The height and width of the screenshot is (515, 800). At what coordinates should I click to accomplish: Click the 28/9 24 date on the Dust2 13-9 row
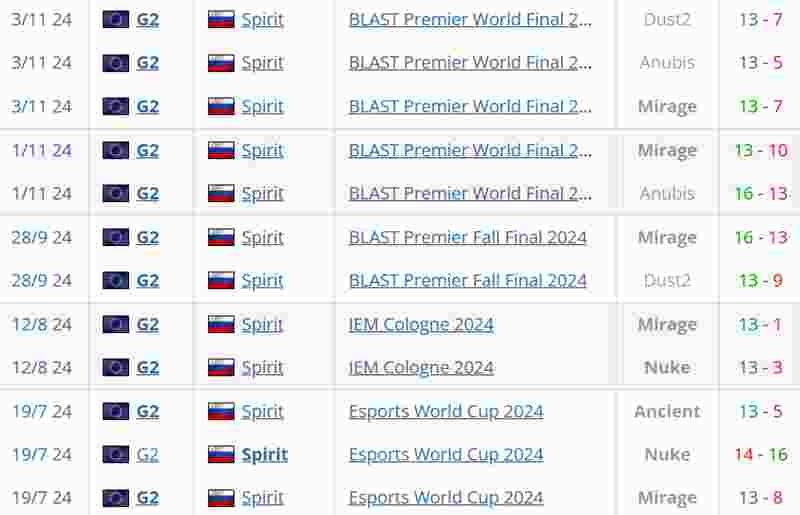pyautogui.click(x=41, y=280)
